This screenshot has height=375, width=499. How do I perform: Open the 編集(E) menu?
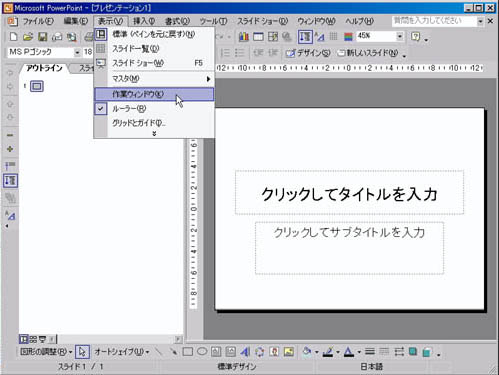76,21
